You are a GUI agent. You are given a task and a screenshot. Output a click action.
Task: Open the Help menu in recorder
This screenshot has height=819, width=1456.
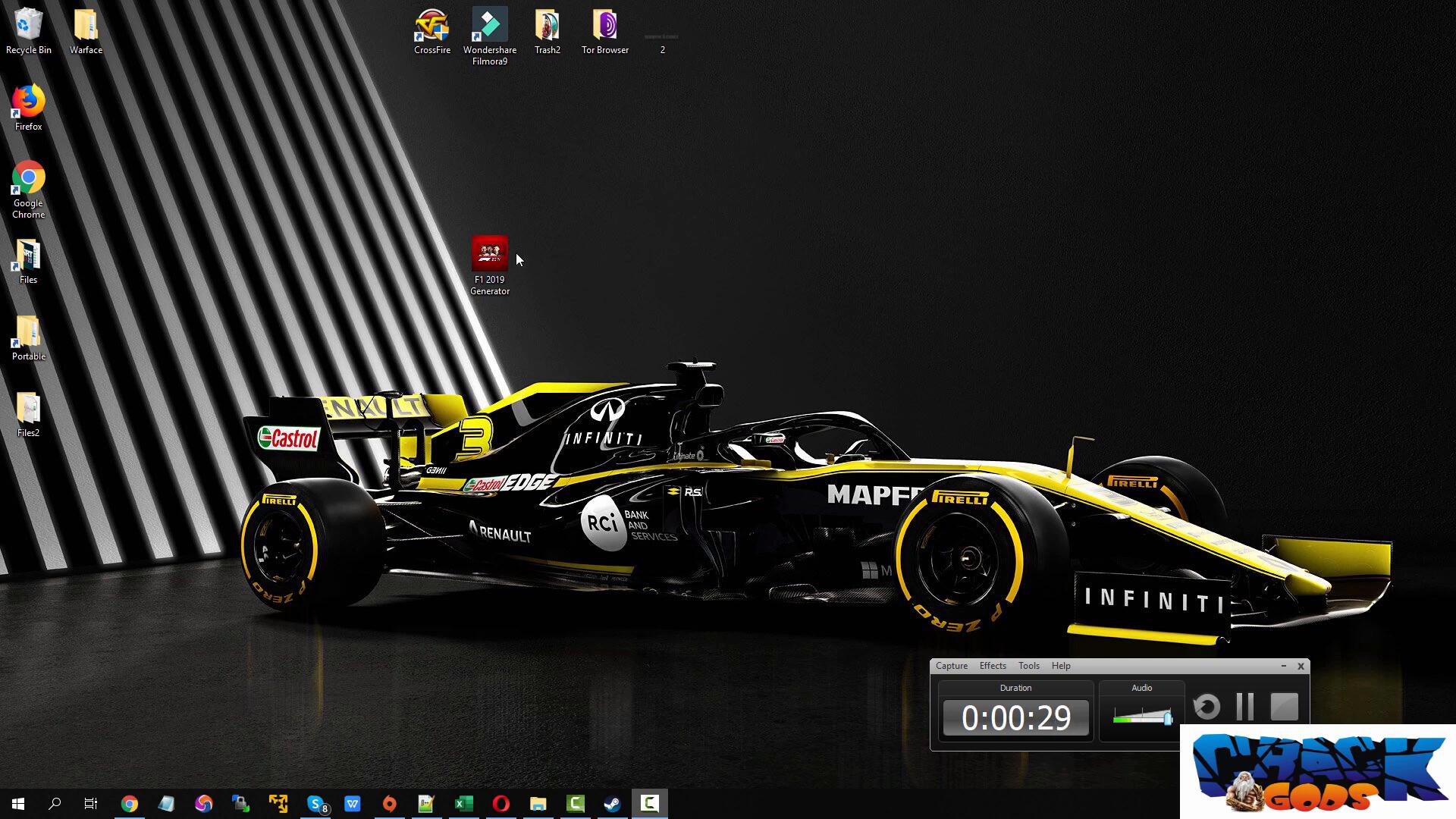pyautogui.click(x=1060, y=666)
